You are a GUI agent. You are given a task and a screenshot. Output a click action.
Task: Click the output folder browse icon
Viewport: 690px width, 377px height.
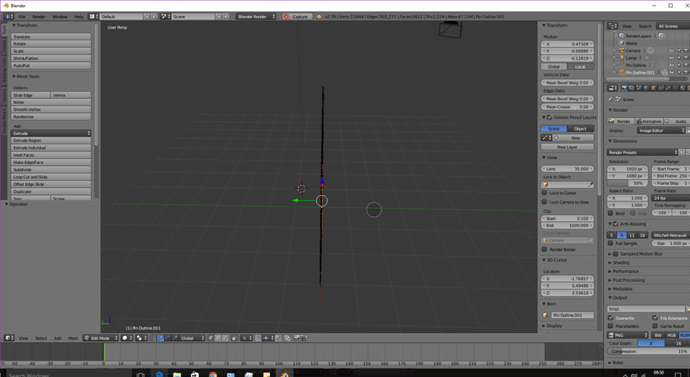[688, 309]
